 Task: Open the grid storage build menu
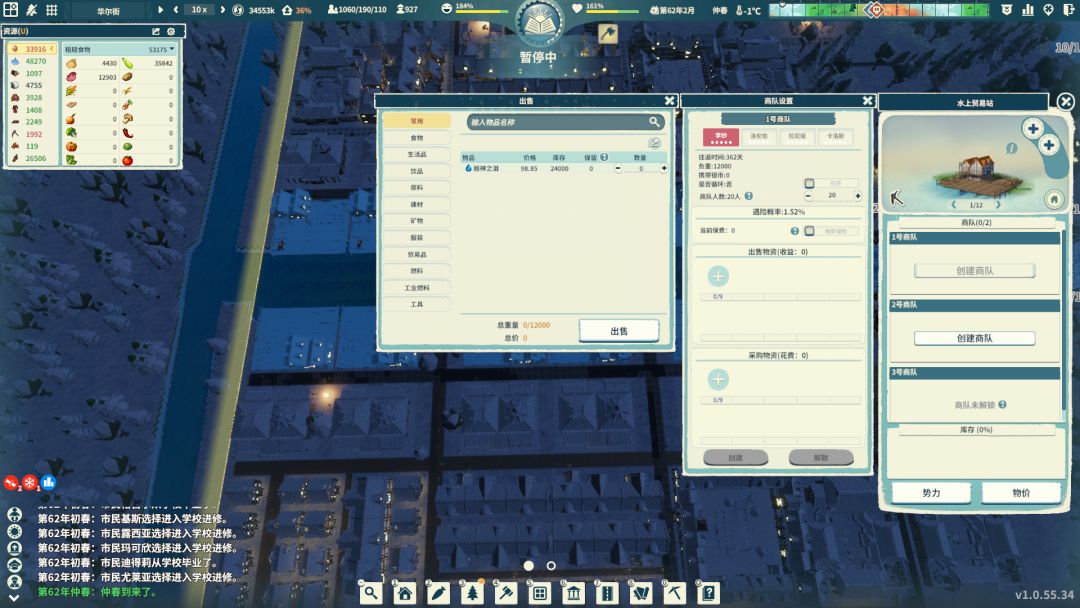540,593
